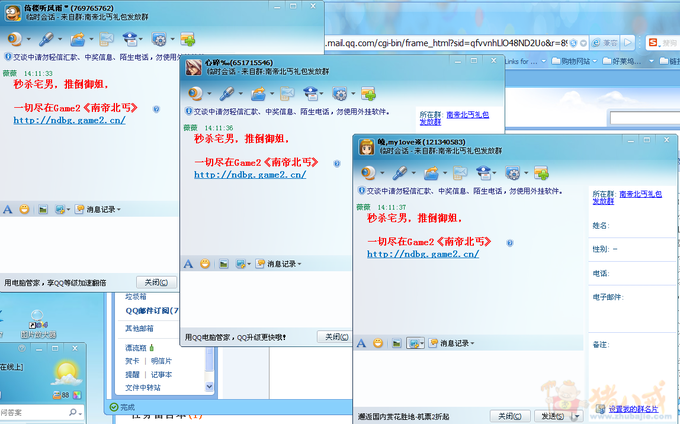Open ndbg.game2.cn link in chat 121340583
The height and width of the screenshot is (424, 680).
coord(423,254)
